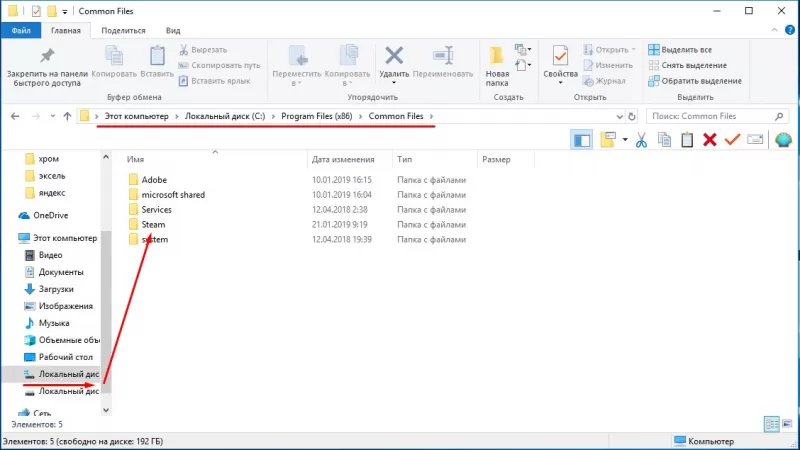Collapse the ribbon with the top-right chevron
The width and height of the screenshot is (800, 450).
[x=774, y=30]
